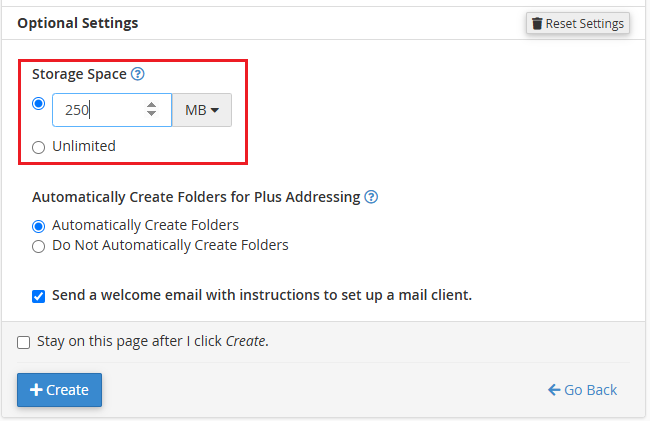The height and width of the screenshot is (421, 650).
Task: Click the plus icon on Create button
Action: pyautogui.click(x=35, y=390)
